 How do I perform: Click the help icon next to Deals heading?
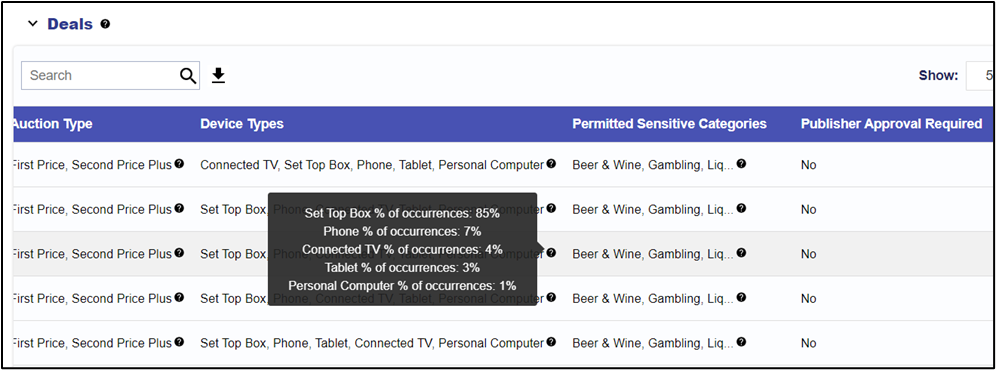105,24
